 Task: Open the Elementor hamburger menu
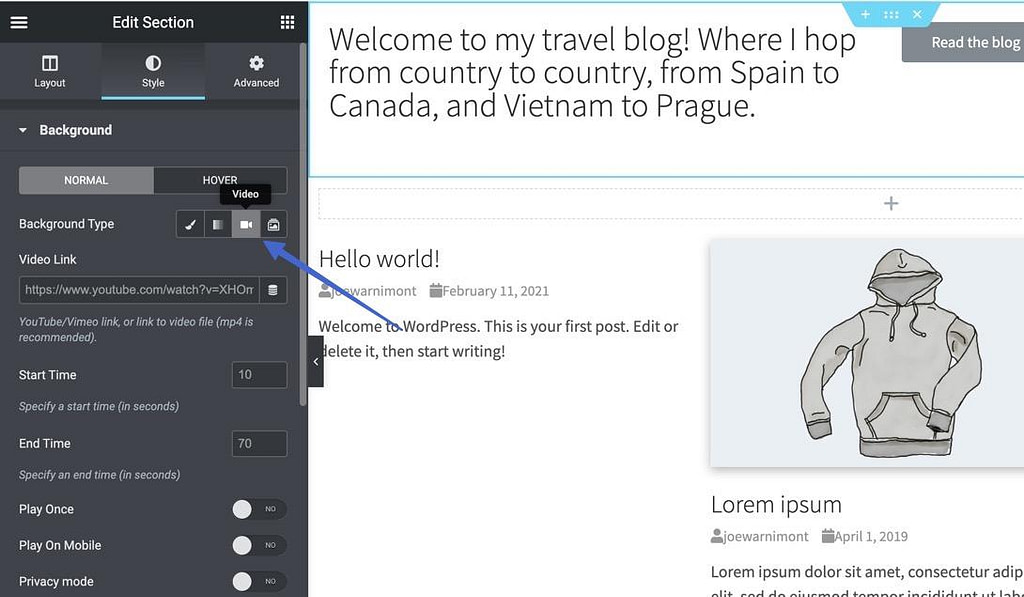(x=18, y=22)
